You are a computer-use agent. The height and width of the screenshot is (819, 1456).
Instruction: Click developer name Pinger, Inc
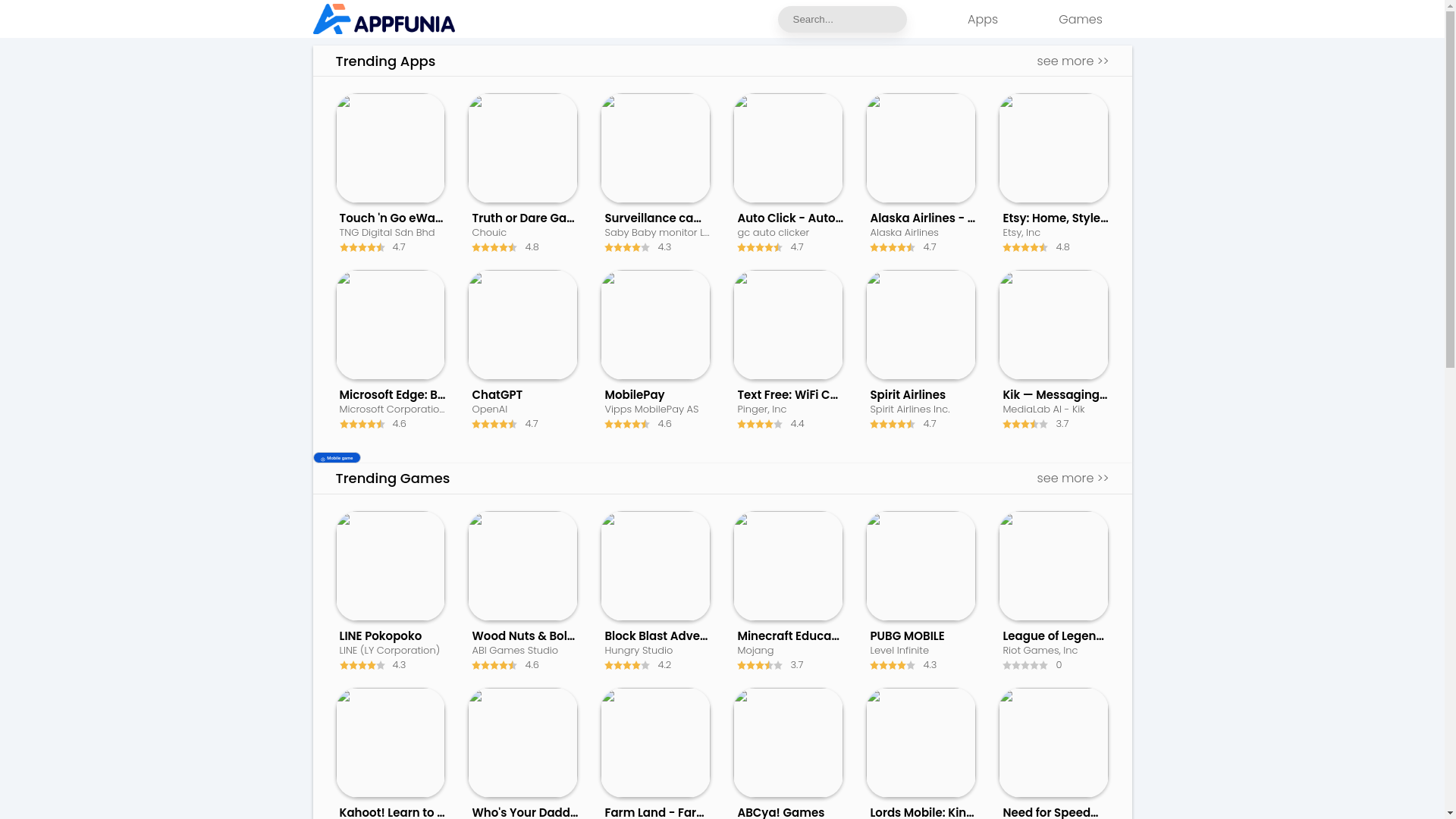click(x=761, y=409)
